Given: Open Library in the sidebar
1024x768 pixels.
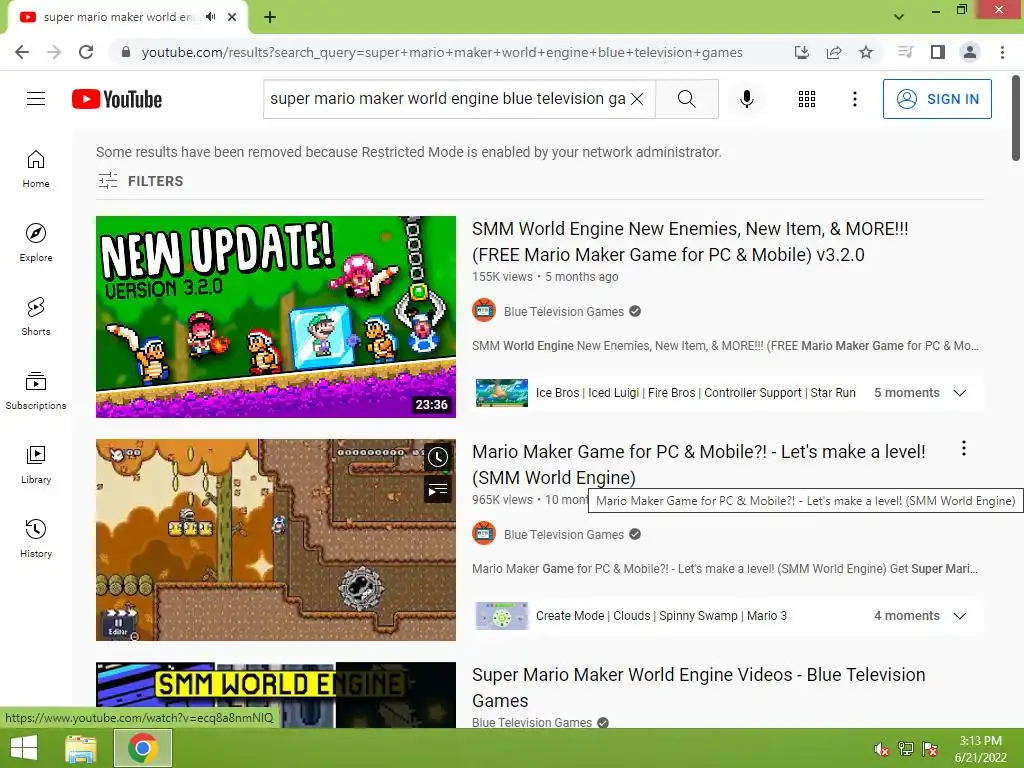Looking at the screenshot, I should (36, 465).
